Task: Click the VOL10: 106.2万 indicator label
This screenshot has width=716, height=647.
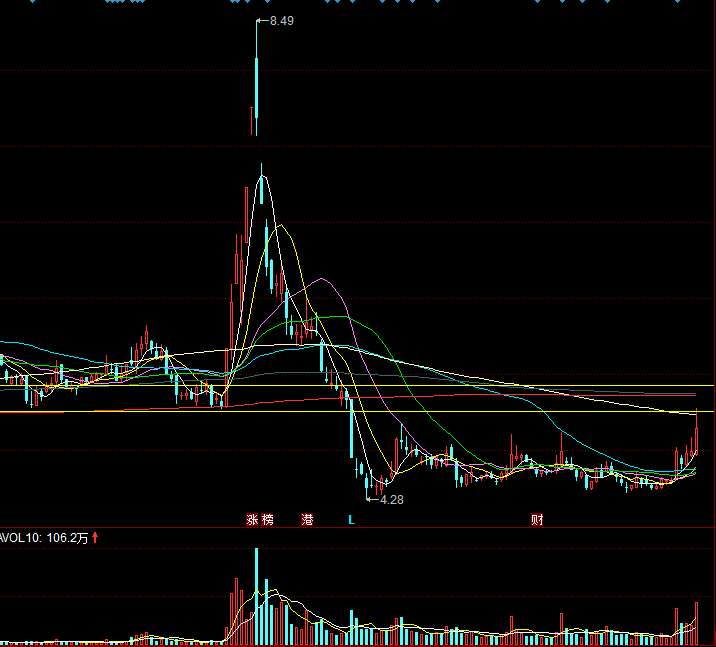Action: [x=44, y=538]
